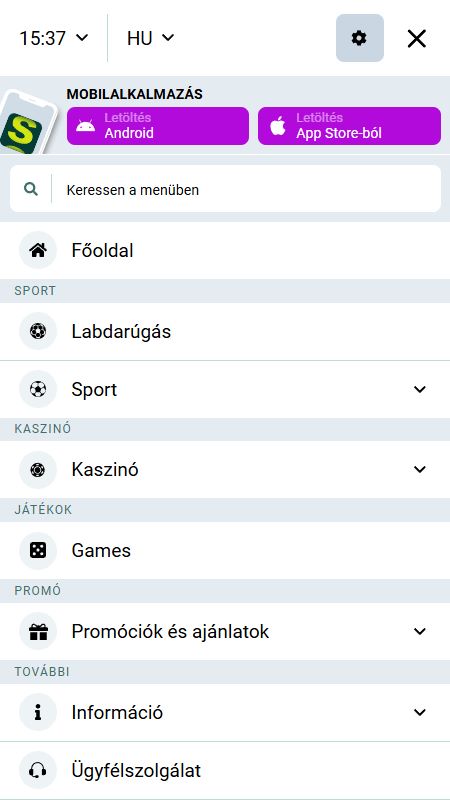
Task: Download the Android app
Action: click(158, 126)
